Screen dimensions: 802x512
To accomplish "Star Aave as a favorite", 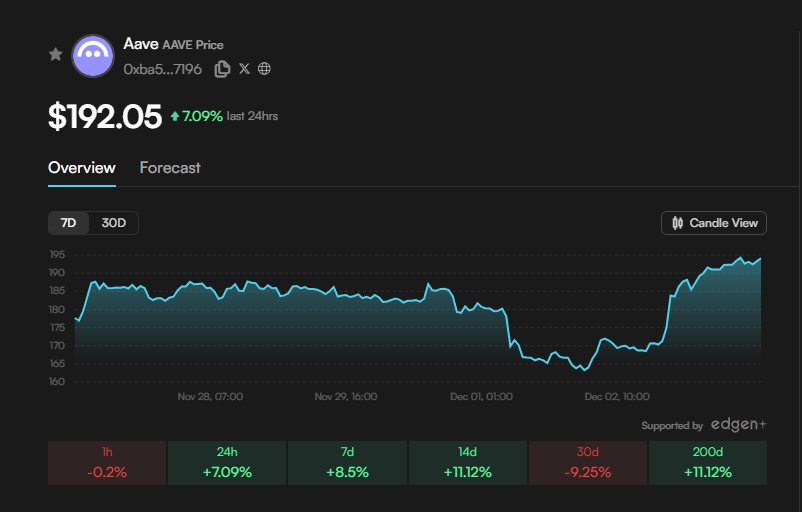I will pos(56,55).
